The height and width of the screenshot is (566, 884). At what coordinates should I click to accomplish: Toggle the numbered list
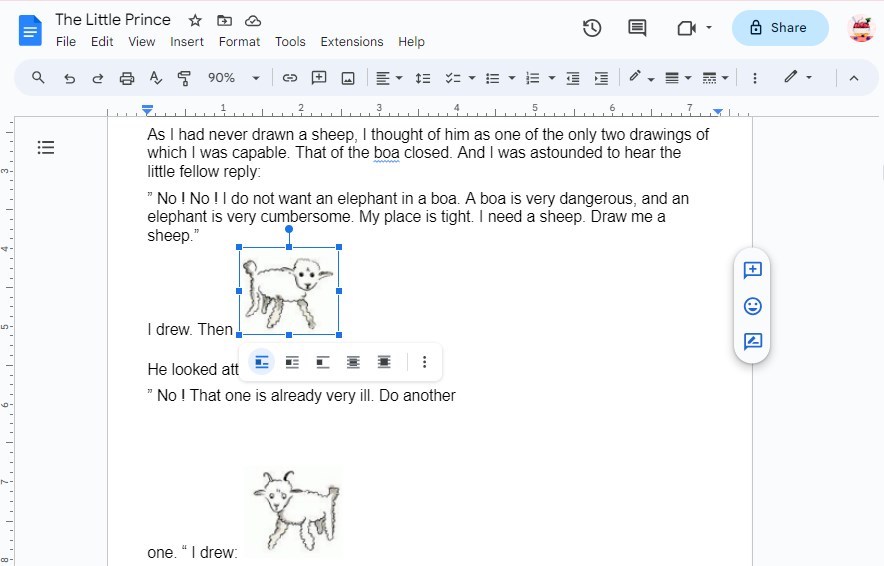[x=533, y=78]
